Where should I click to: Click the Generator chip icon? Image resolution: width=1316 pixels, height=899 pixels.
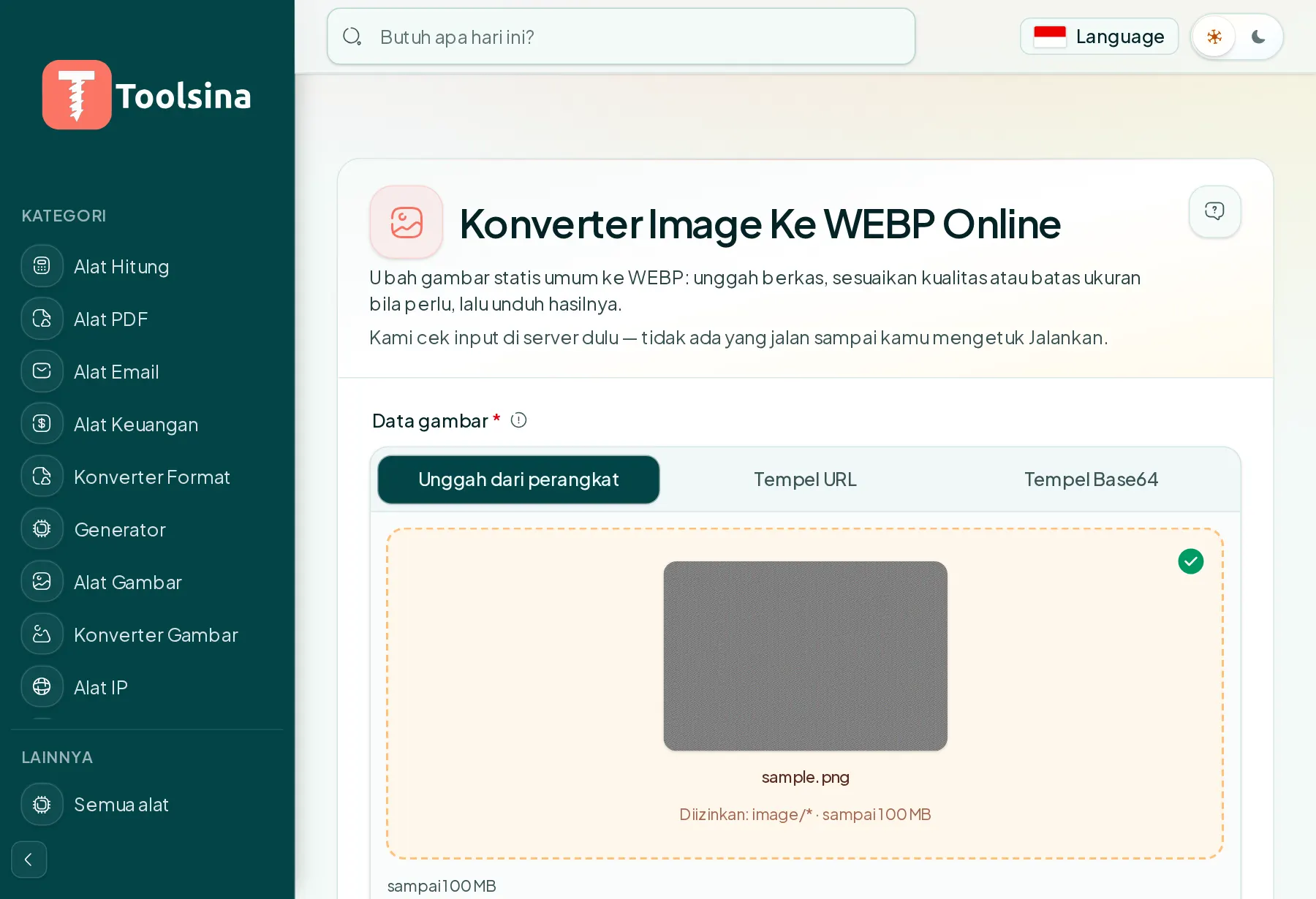pyautogui.click(x=42, y=529)
